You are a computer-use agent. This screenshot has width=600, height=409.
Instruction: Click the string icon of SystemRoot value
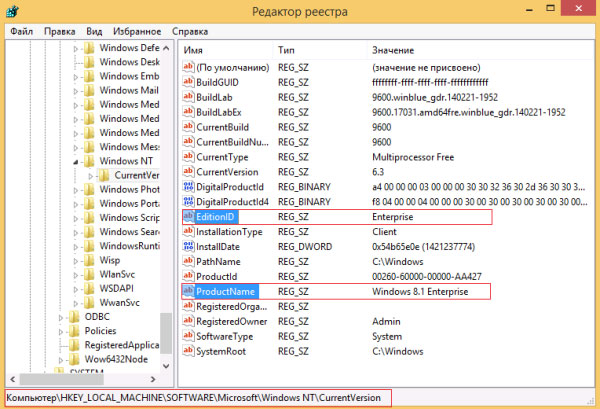pos(188,351)
